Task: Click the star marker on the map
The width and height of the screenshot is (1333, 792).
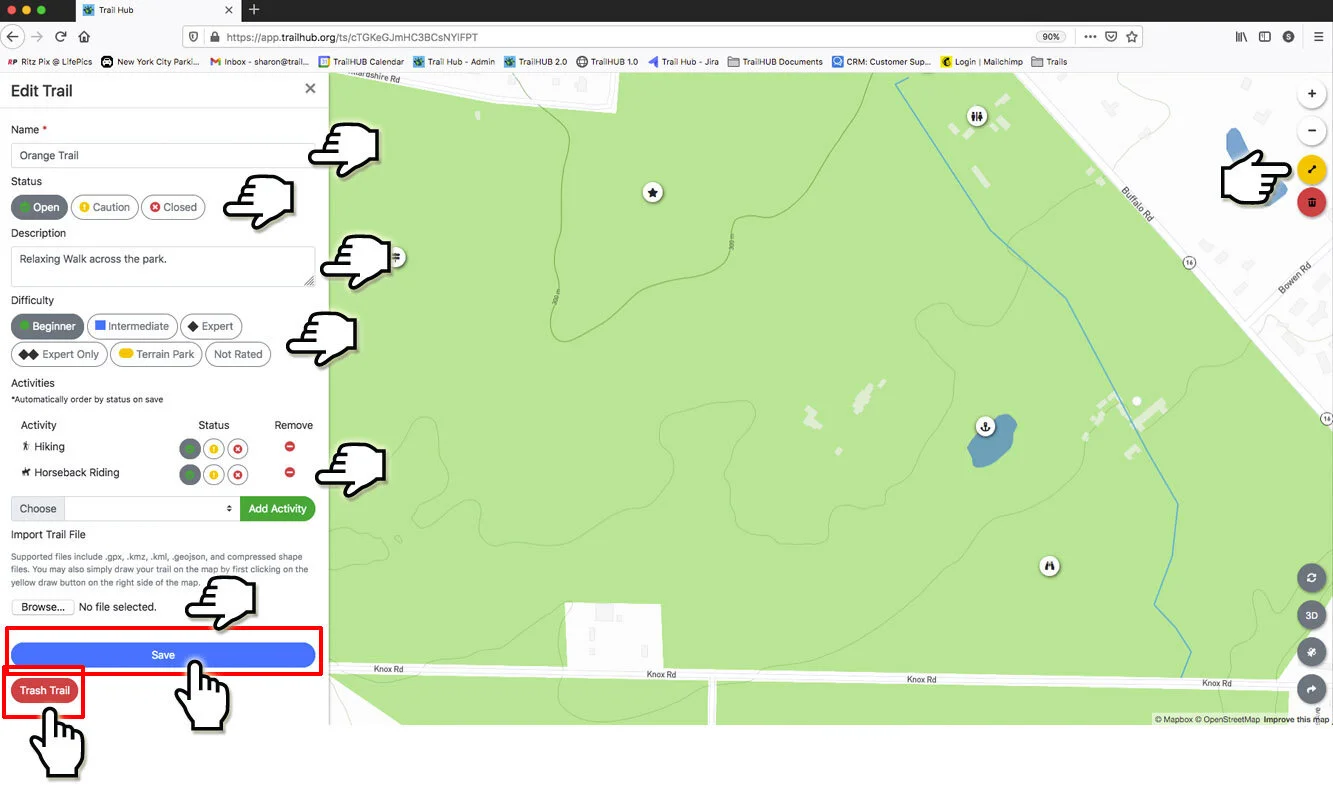Action: coord(652,192)
